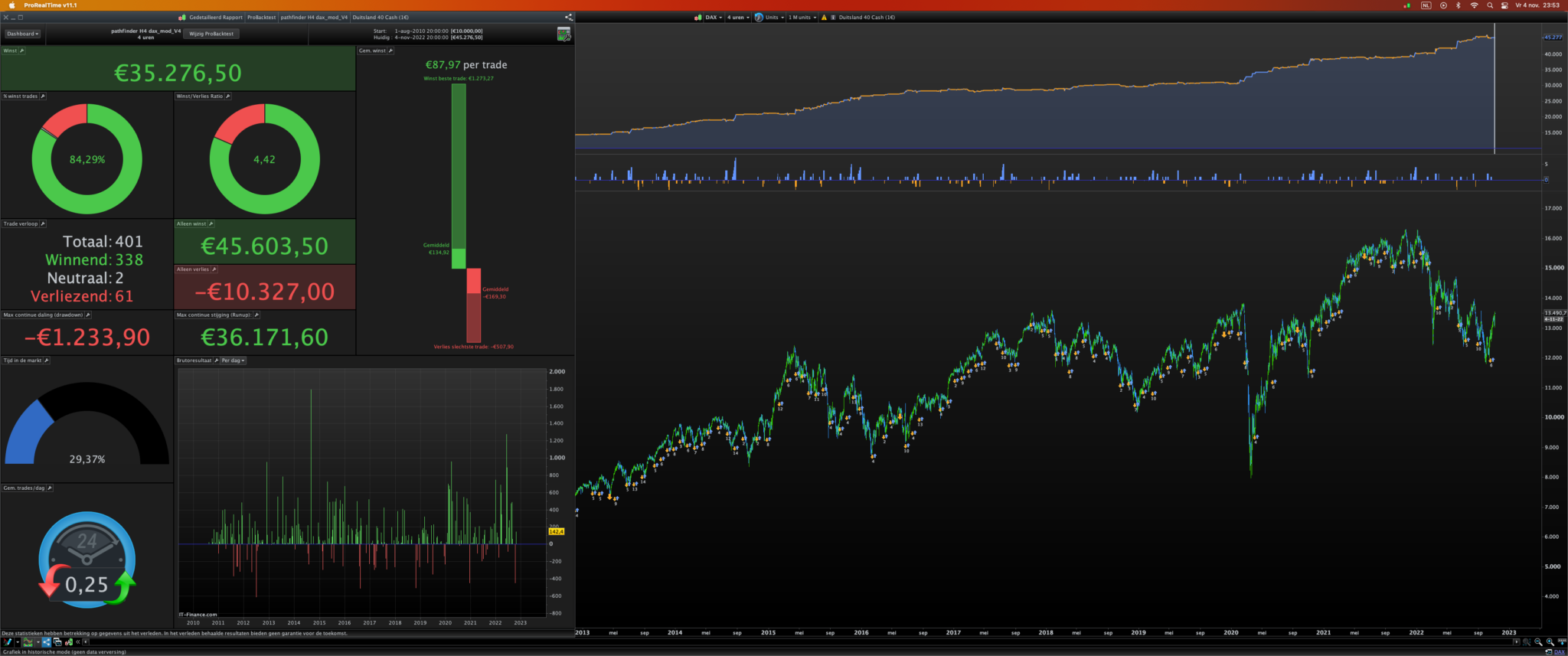Image resolution: width=1568 pixels, height=656 pixels.
Task: Click Duitsland 40 Cash label in chart header
Action: pos(867,17)
